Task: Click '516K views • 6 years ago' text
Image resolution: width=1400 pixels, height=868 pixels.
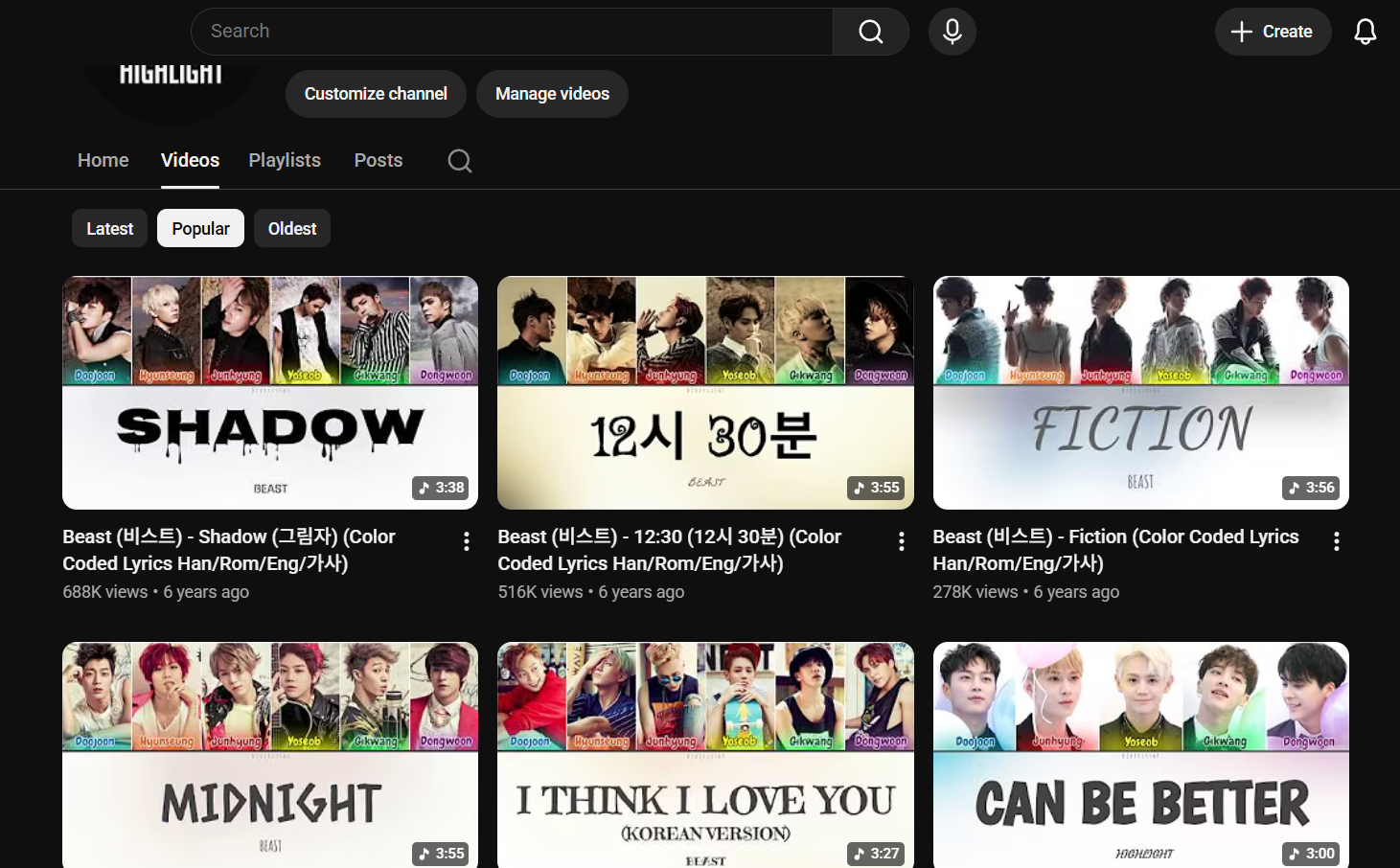Action: (591, 592)
